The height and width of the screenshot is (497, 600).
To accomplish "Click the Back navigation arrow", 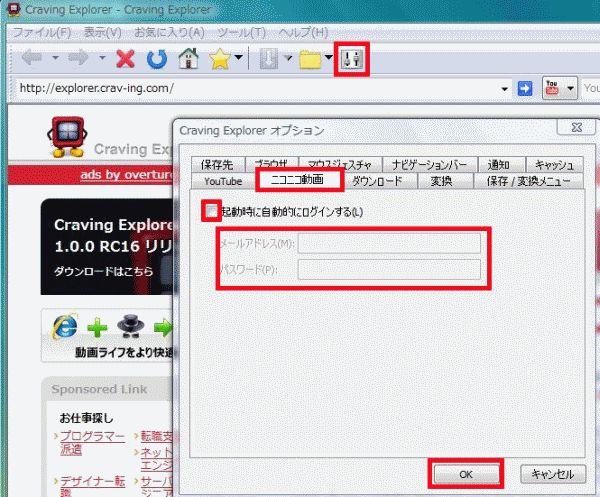I will pos(32,58).
